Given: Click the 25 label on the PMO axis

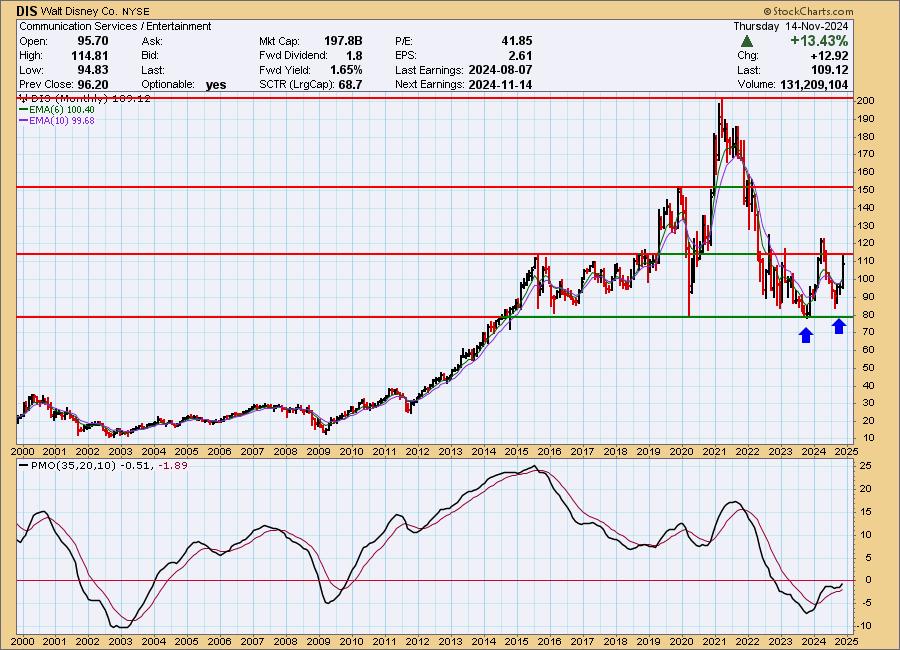Looking at the screenshot, I should pyautogui.click(x=866, y=466).
